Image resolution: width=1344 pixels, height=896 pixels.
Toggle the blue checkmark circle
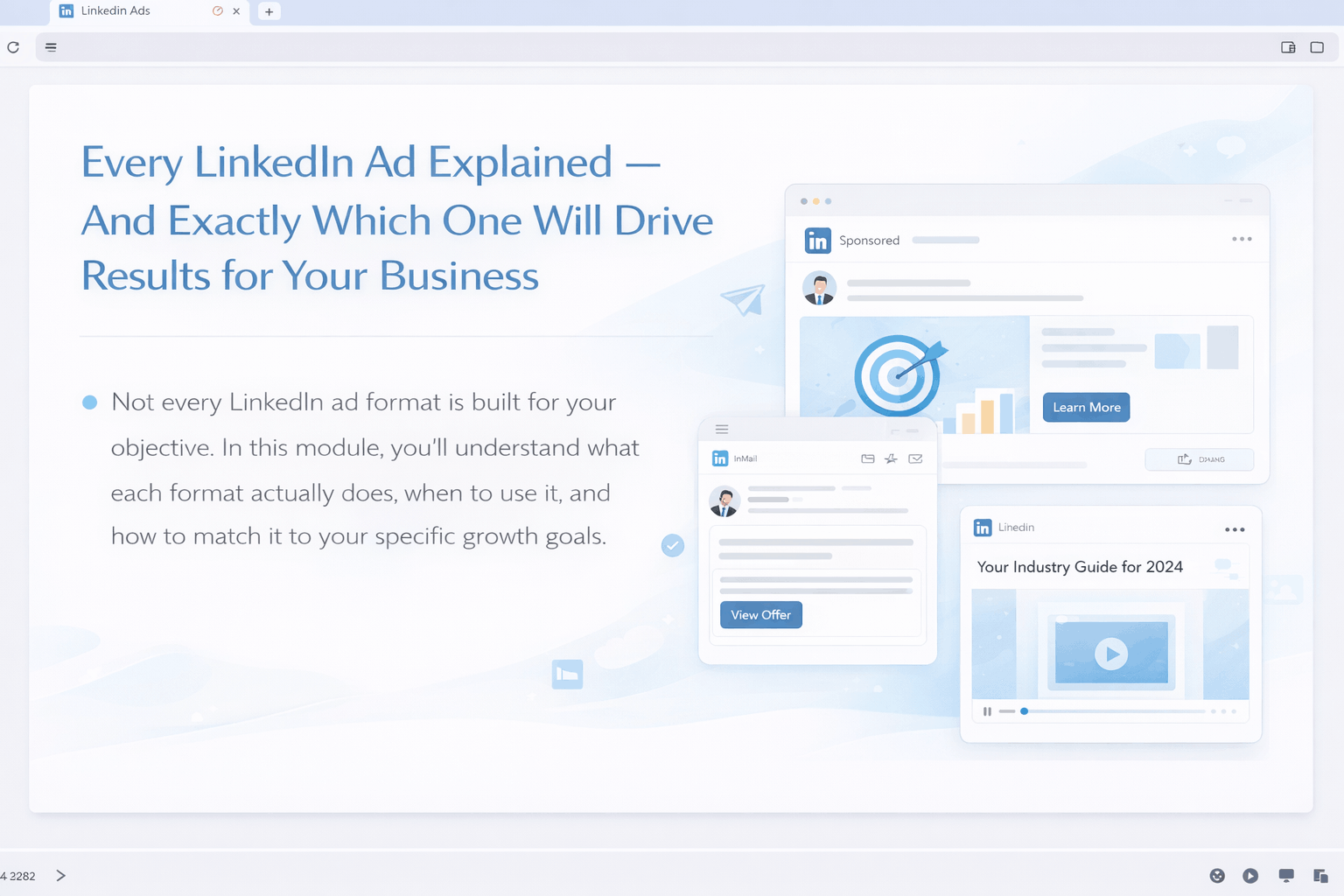[672, 546]
